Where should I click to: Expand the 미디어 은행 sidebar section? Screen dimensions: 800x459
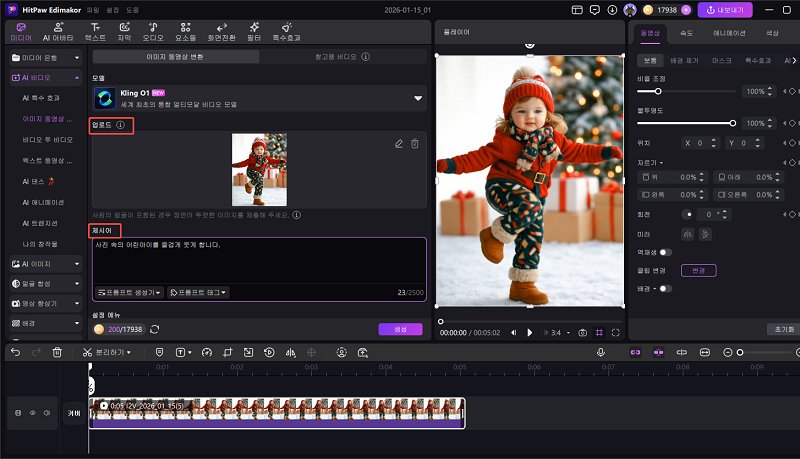[45, 59]
